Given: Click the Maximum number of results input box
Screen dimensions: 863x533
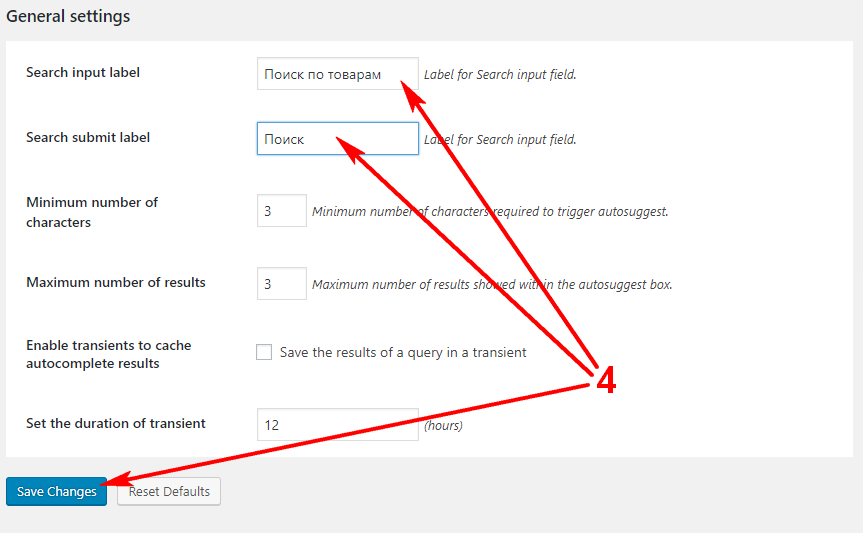Looking at the screenshot, I should click(281, 284).
